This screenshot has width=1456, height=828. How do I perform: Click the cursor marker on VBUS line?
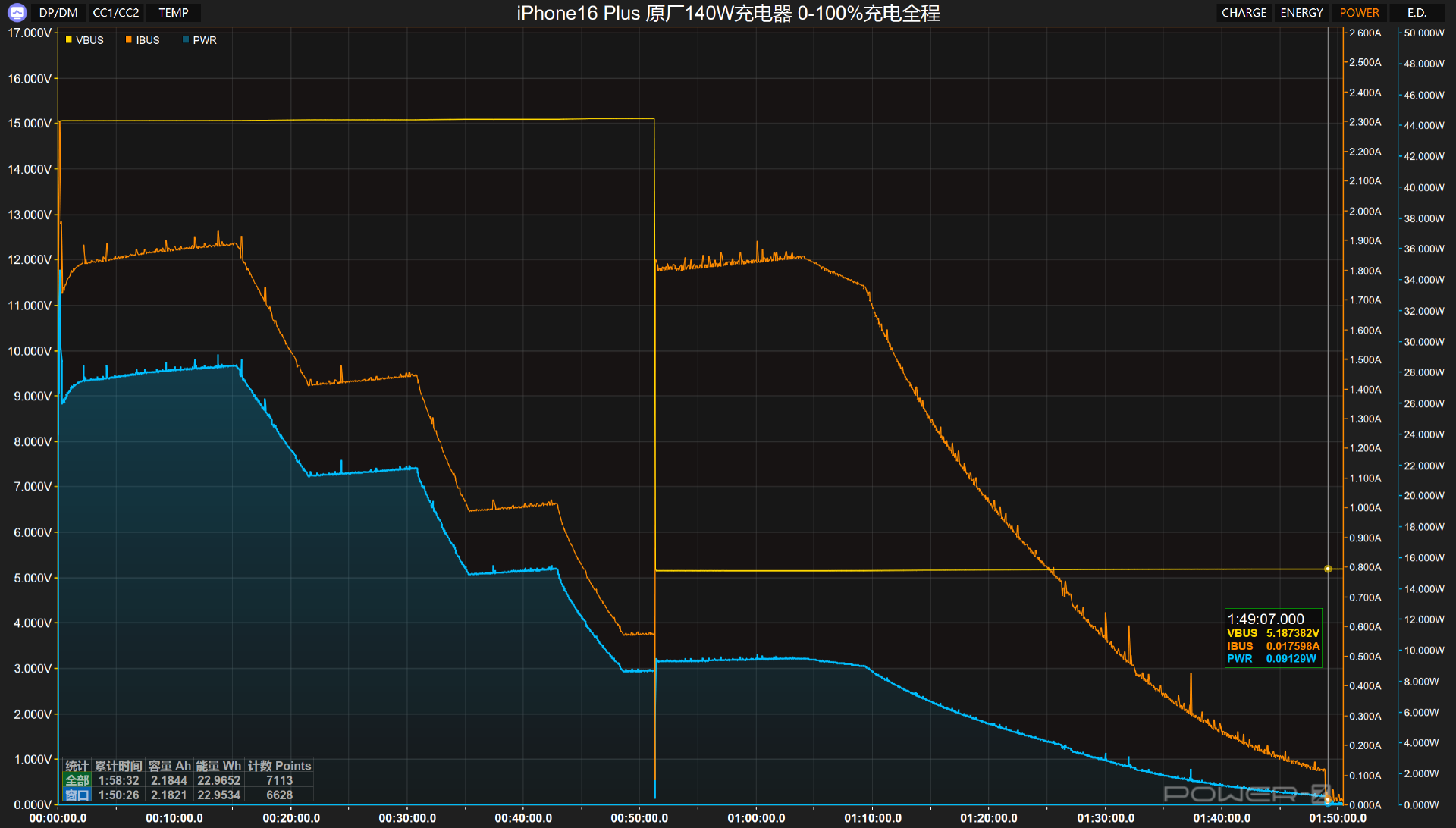pyautogui.click(x=1328, y=569)
